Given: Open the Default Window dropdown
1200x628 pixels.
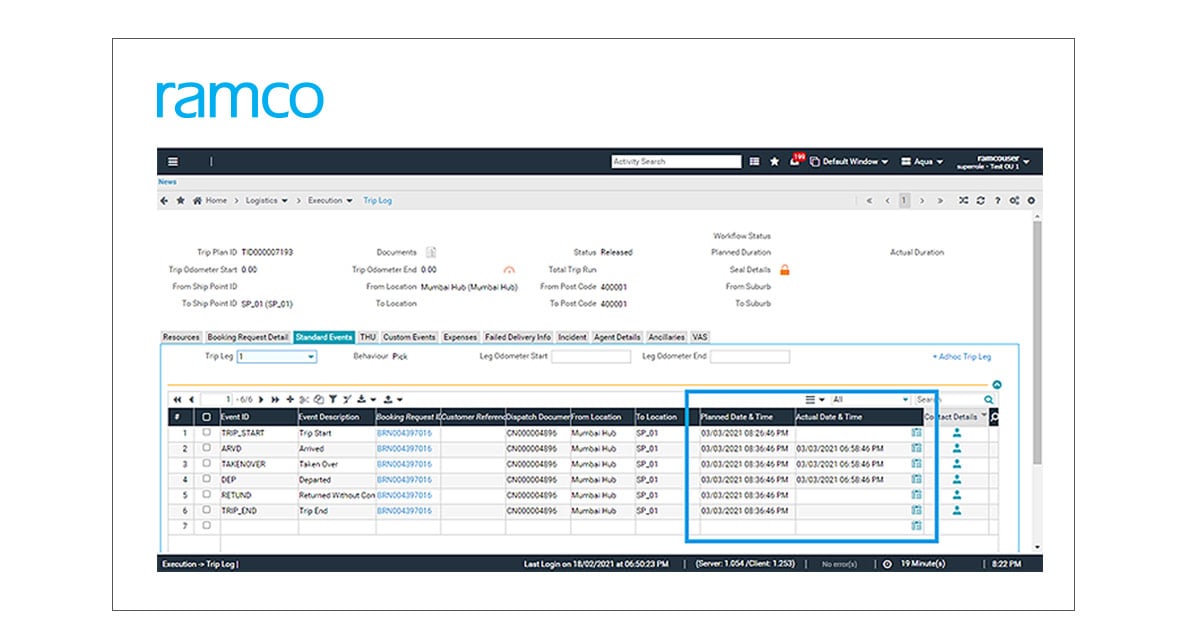Looking at the screenshot, I should tap(848, 161).
